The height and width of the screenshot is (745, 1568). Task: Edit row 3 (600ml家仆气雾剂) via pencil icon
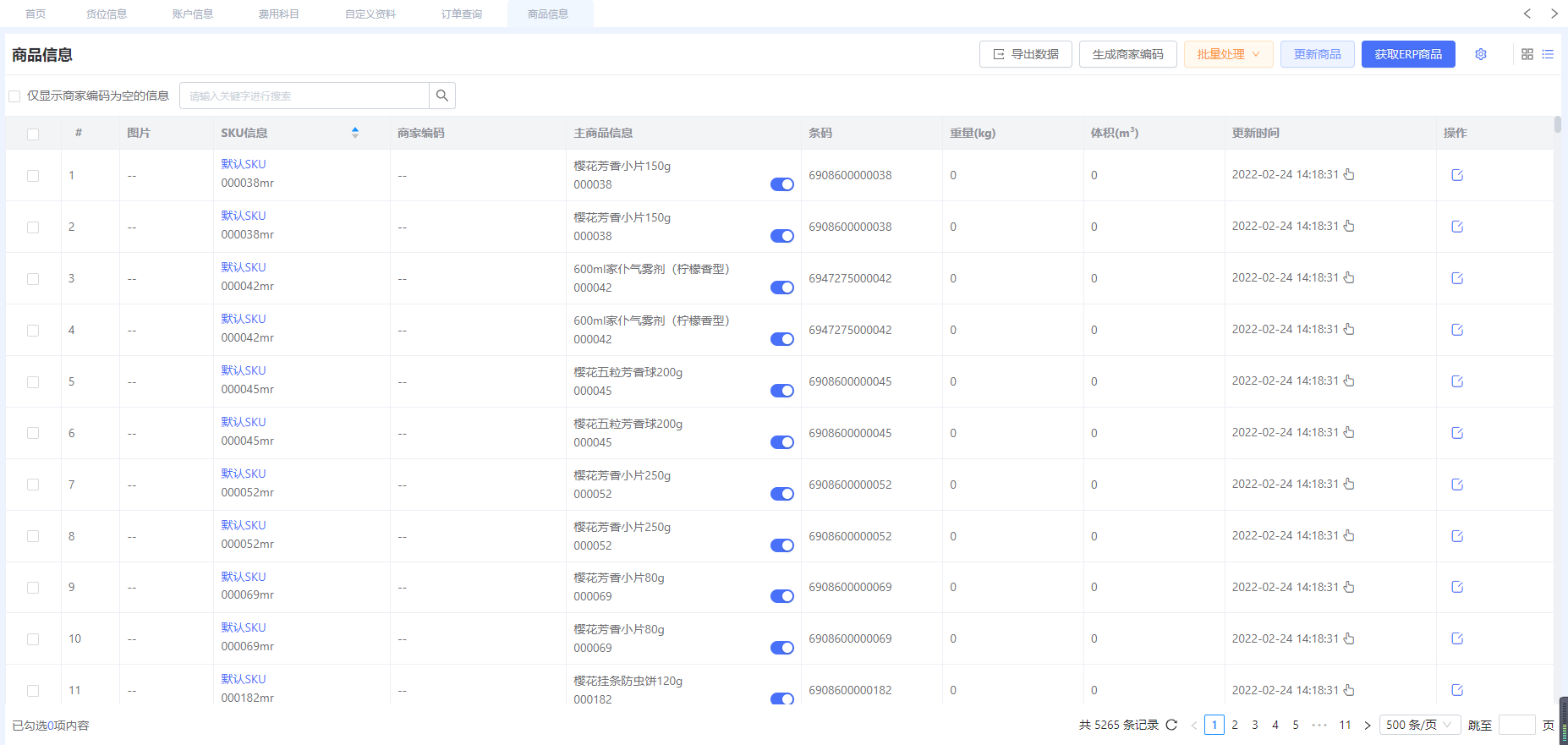pyautogui.click(x=1457, y=278)
